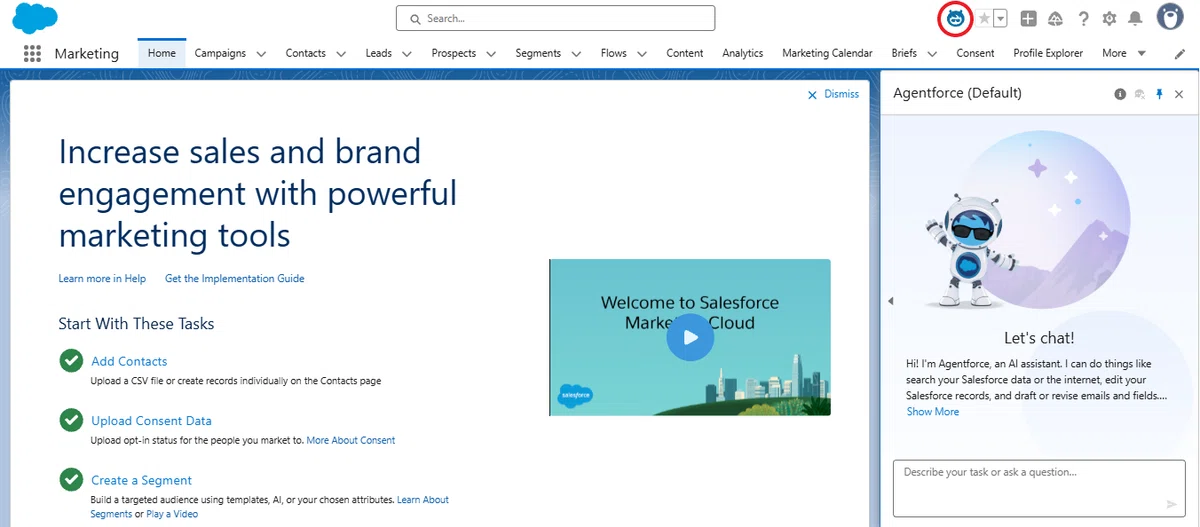Open the Campaigns tab
1200x527 pixels.
tap(220, 53)
